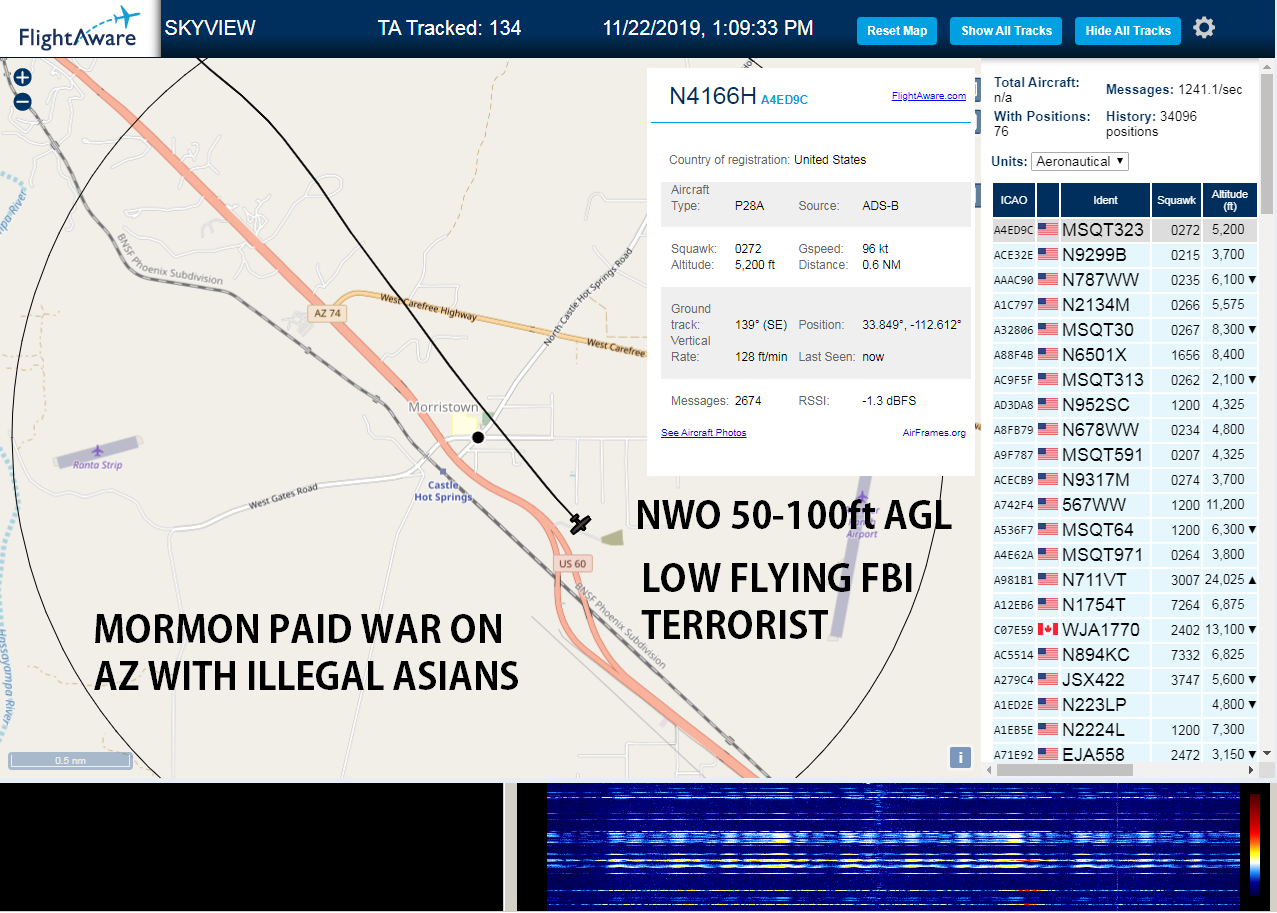Screen dimensions: 1277x913
Task: Click the 0.5 nm map scale bar
Action: pos(70,761)
